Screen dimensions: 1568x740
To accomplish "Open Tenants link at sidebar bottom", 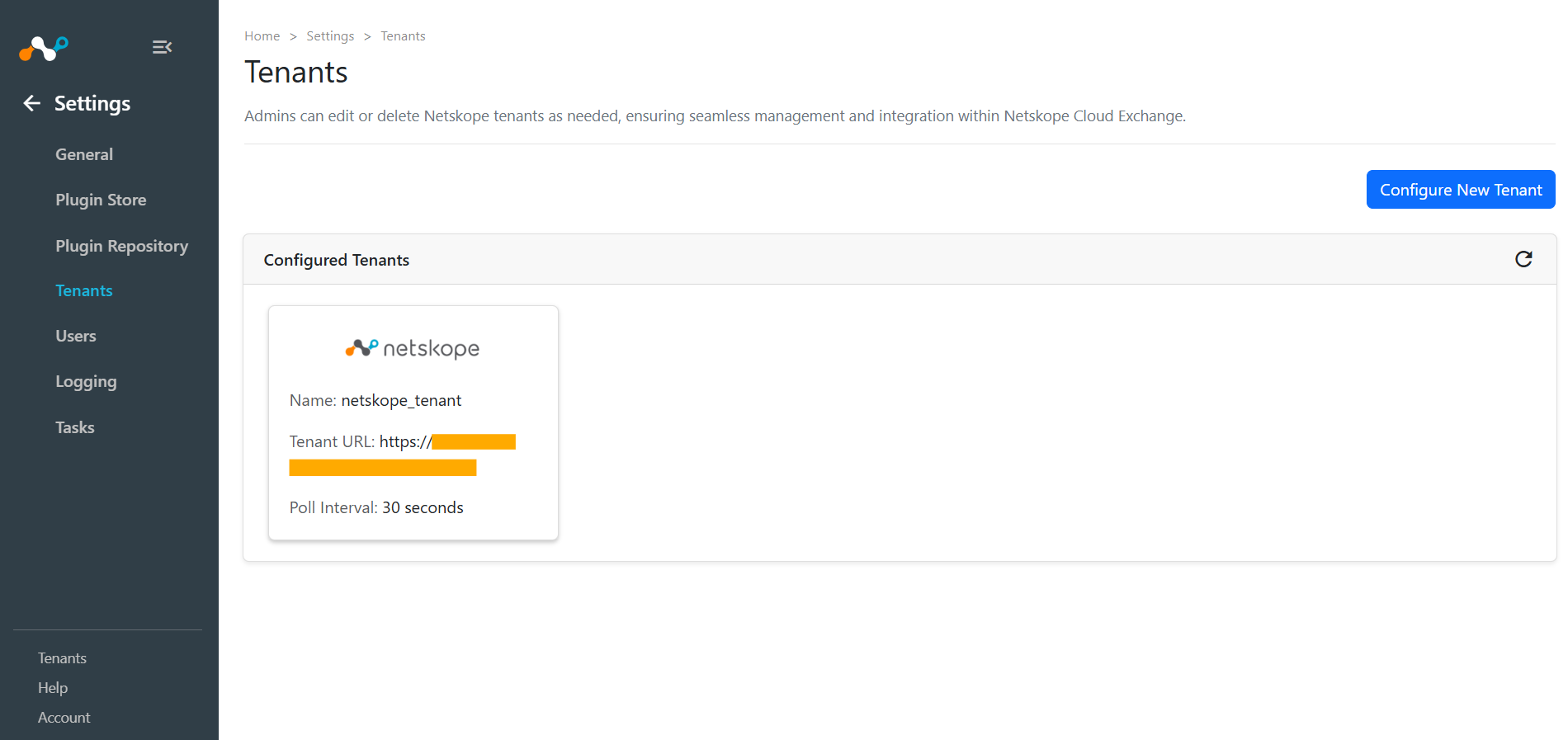I will coord(62,658).
